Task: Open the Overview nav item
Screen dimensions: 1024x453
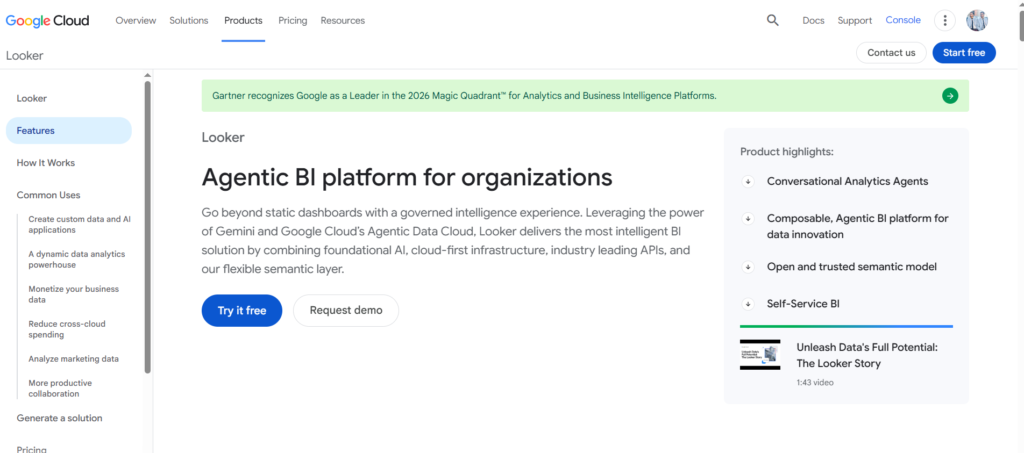Action: (136, 20)
